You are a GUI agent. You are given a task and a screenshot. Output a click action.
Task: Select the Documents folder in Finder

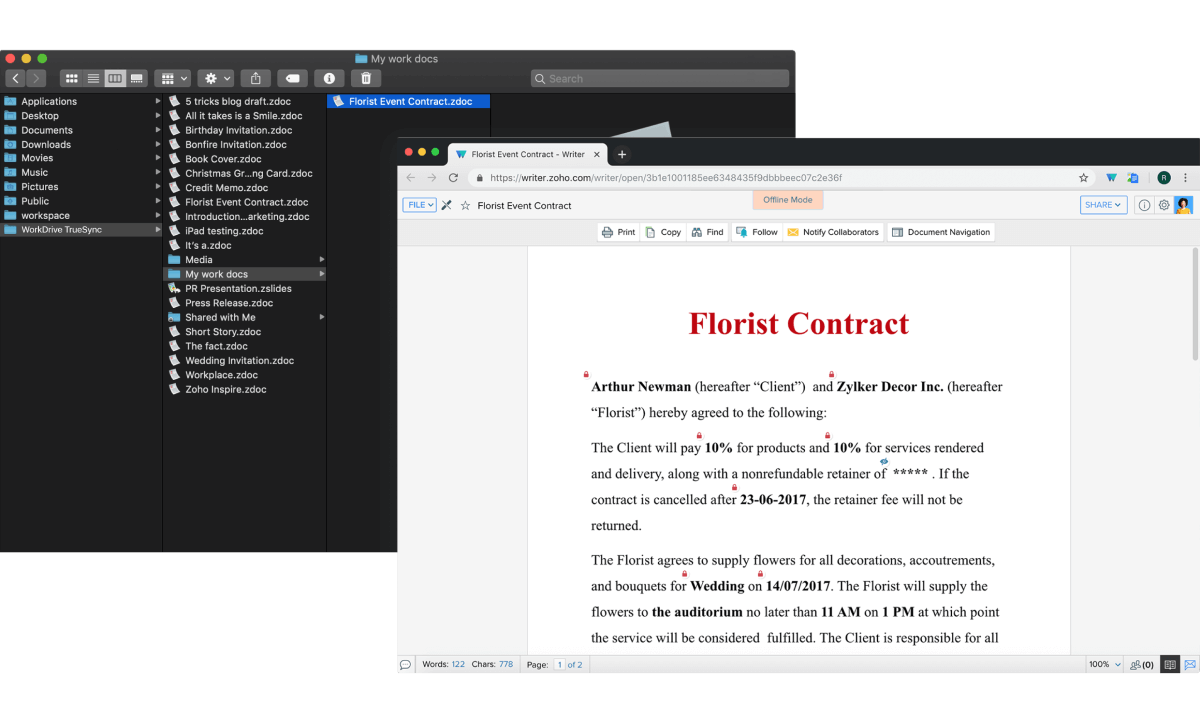tap(81, 130)
